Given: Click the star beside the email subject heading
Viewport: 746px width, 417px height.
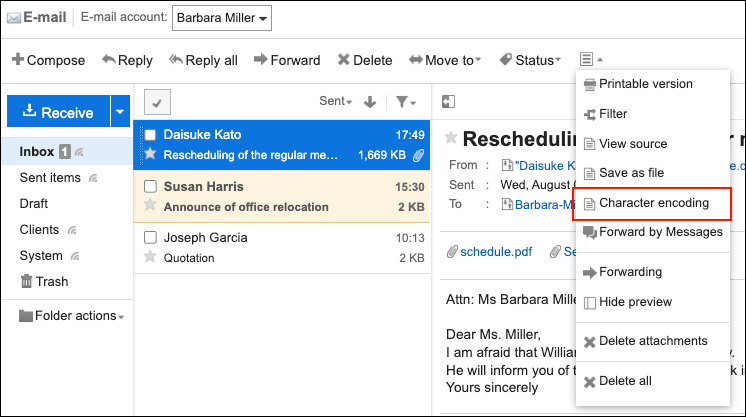Looking at the screenshot, I should 451,138.
